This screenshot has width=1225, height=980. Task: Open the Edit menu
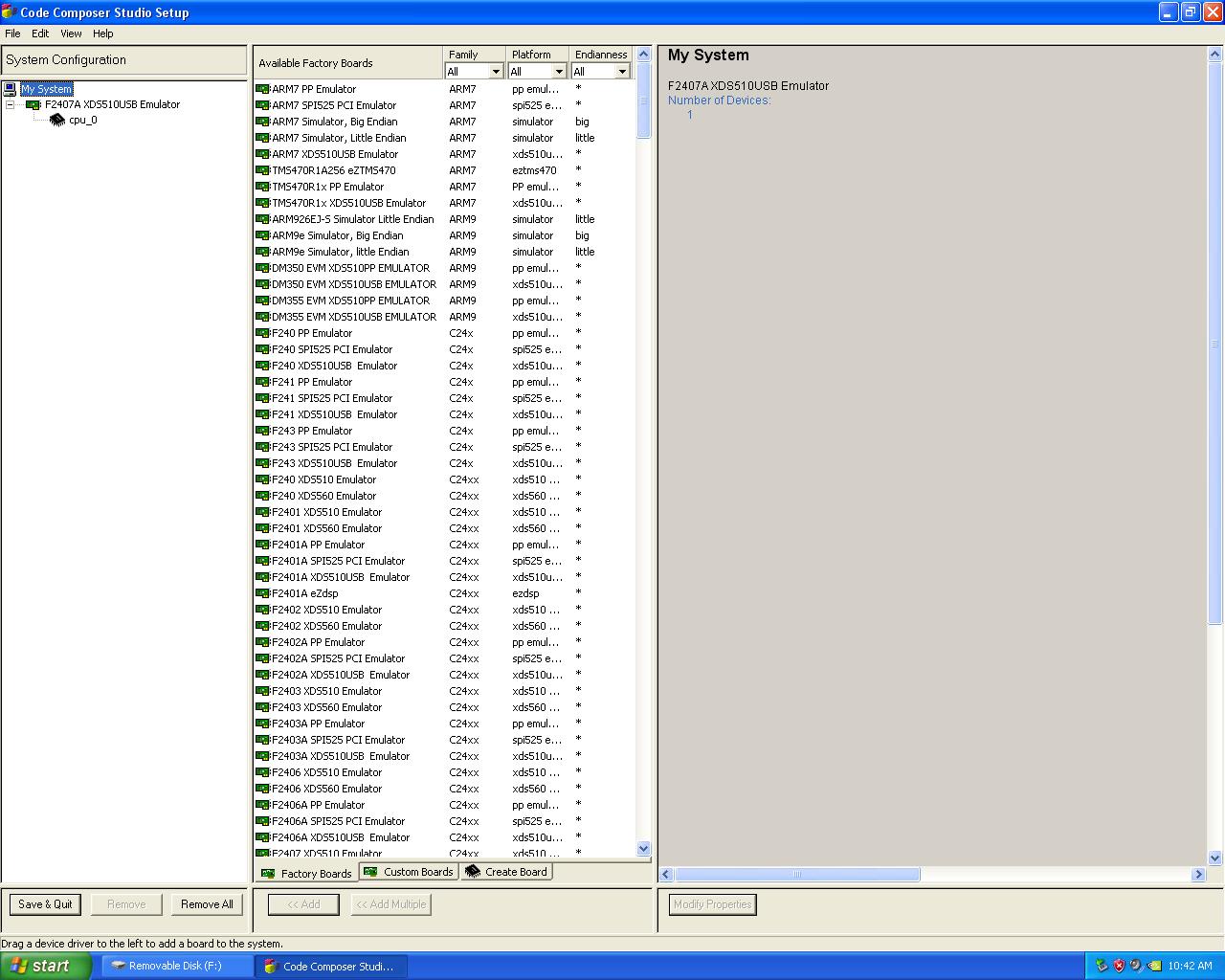pos(40,33)
